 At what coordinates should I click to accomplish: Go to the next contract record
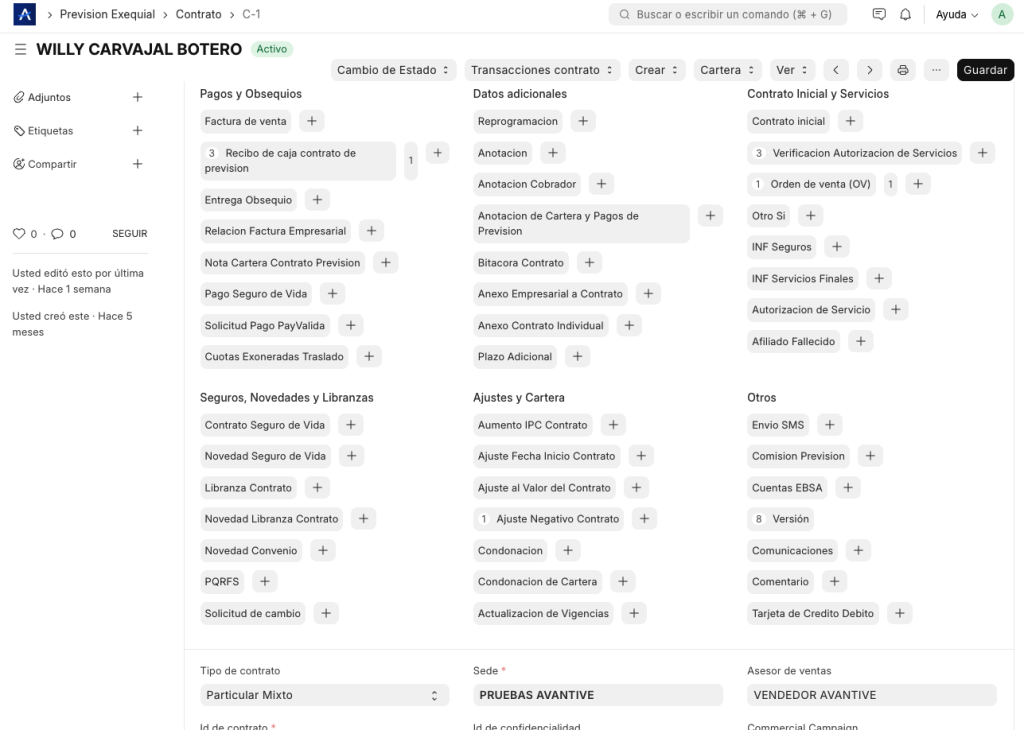click(x=870, y=70)
